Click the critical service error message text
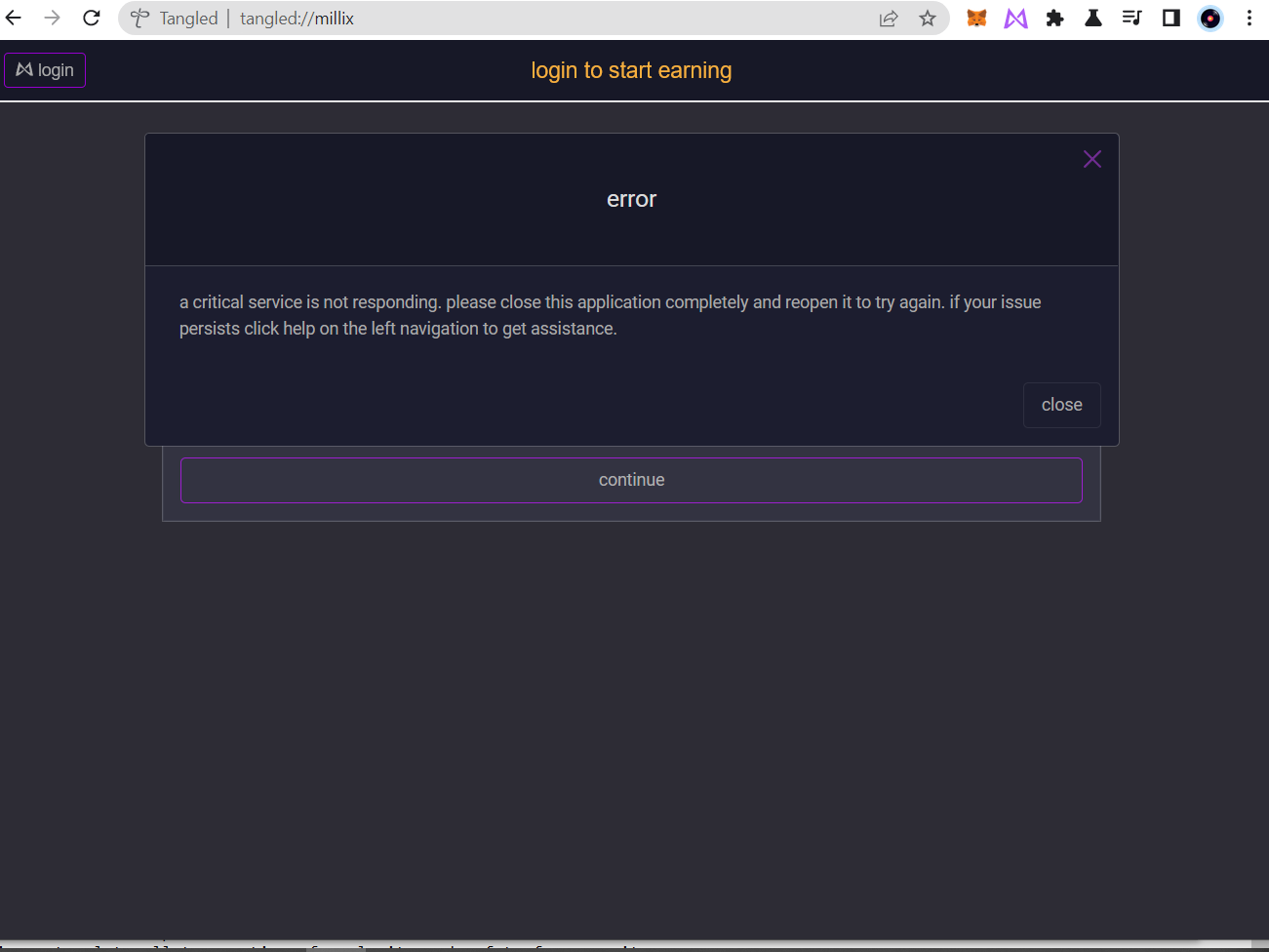Image resolution: width=1269 pixels, height=952 pixels. 611,315
